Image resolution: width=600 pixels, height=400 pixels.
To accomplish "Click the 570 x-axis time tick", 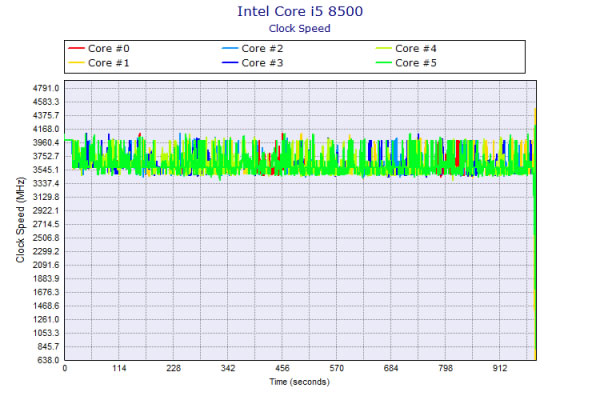I will [x=336, y=368].
